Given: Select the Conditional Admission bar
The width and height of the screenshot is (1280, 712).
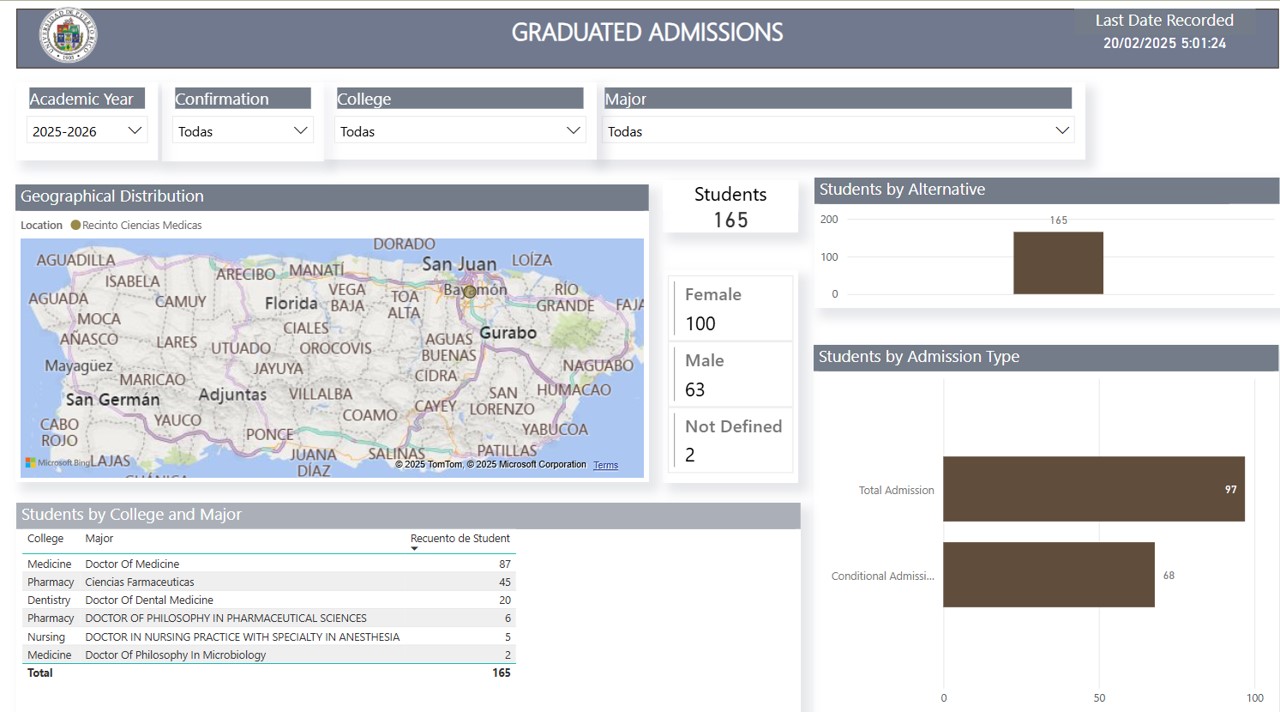Looking at the screenshot, I should click(1048, 575).
